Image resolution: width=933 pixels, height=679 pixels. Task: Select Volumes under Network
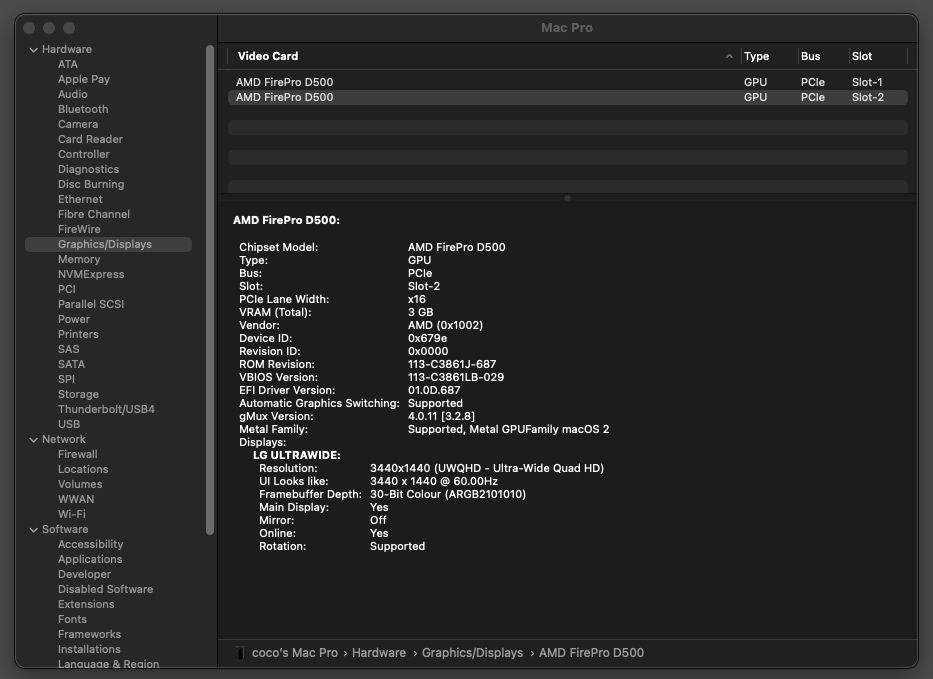tap(80, 484)
